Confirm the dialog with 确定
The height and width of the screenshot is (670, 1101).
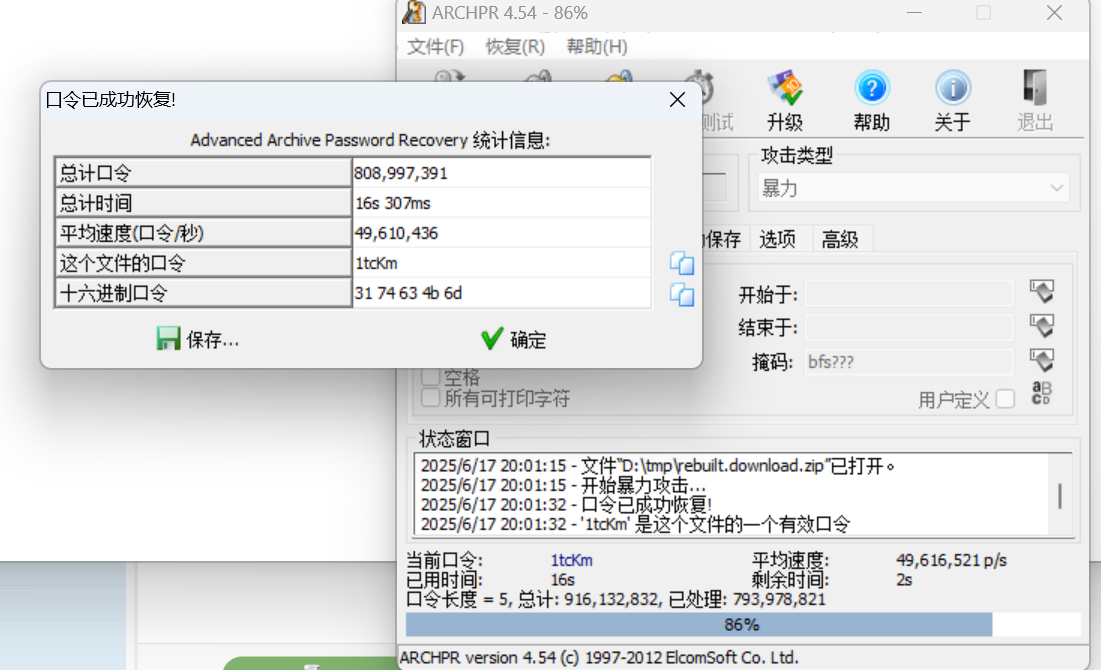coord(513,340)
